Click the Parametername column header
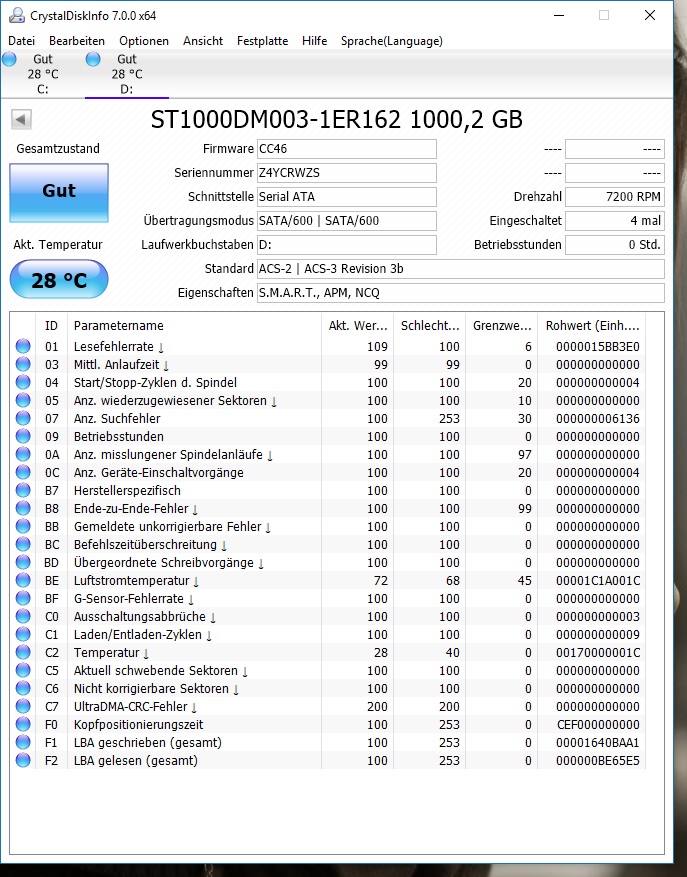 coord(194,326)
